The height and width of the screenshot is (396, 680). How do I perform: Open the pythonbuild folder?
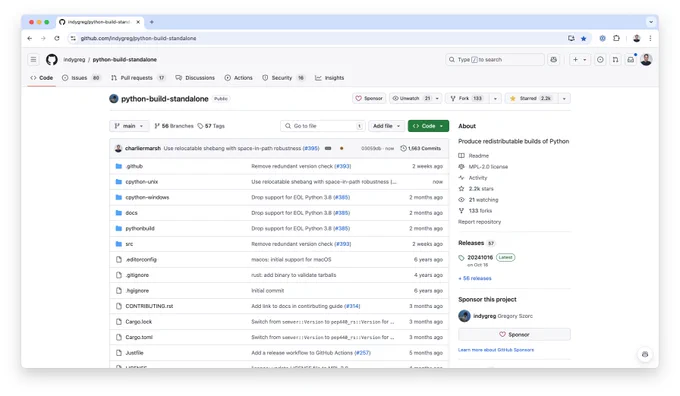point(140,229)
